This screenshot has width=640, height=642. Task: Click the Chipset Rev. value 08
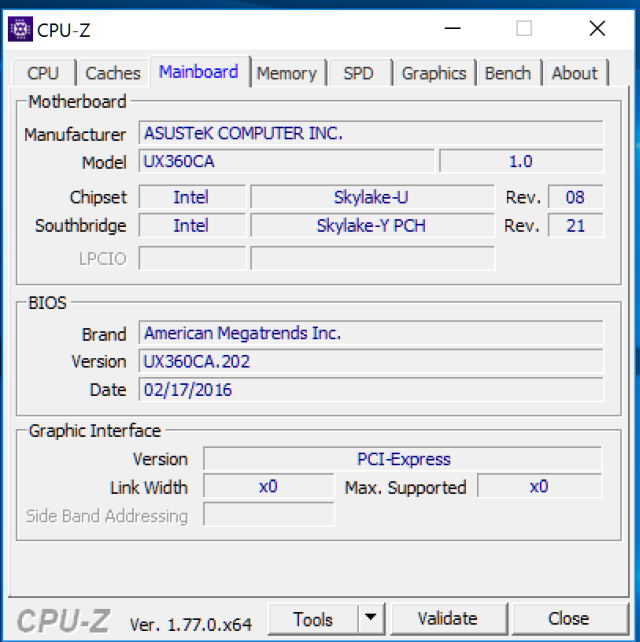pyautogui.click(x=576, y=197)
